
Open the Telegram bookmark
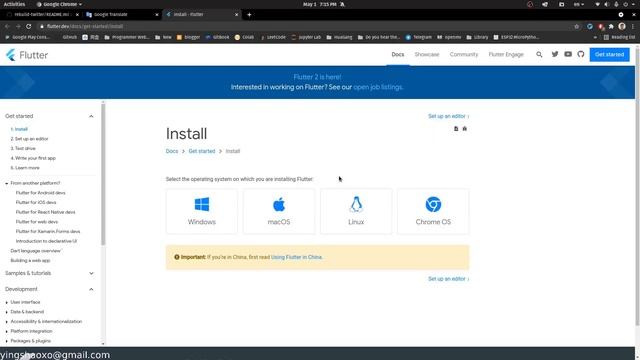coord(418,37)
